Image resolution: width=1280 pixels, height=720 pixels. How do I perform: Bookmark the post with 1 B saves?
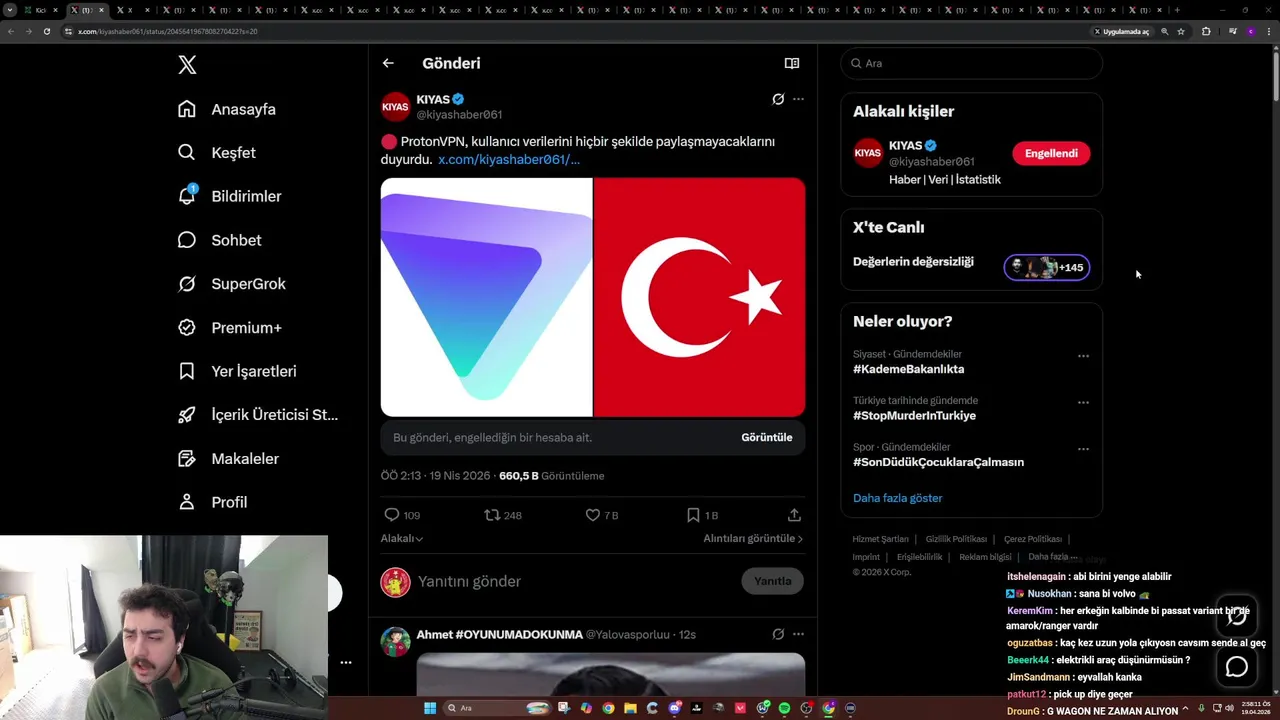pyautogui.click(x=693, y=515)
